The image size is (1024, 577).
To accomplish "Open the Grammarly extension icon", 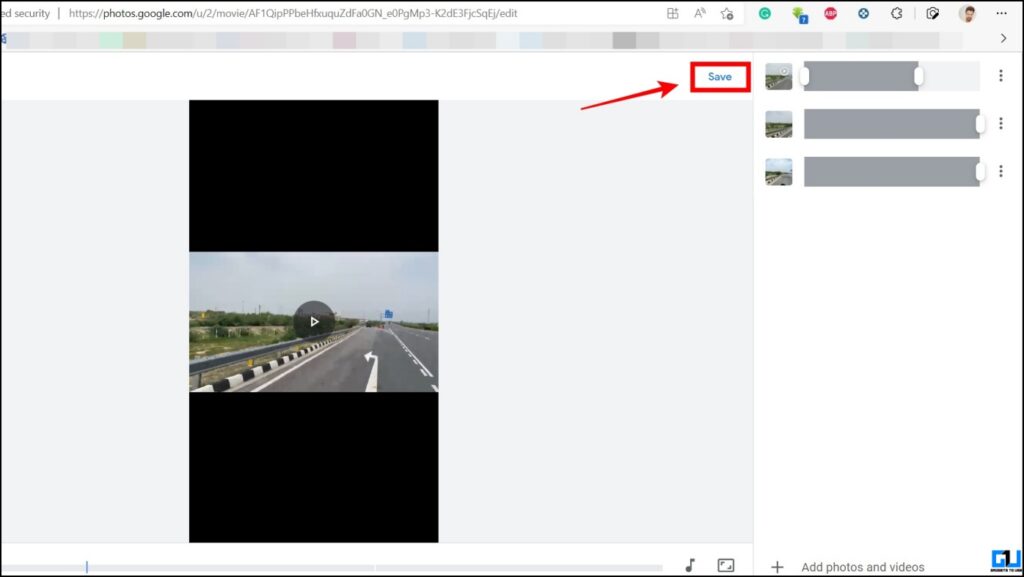I will pos(764,13).
